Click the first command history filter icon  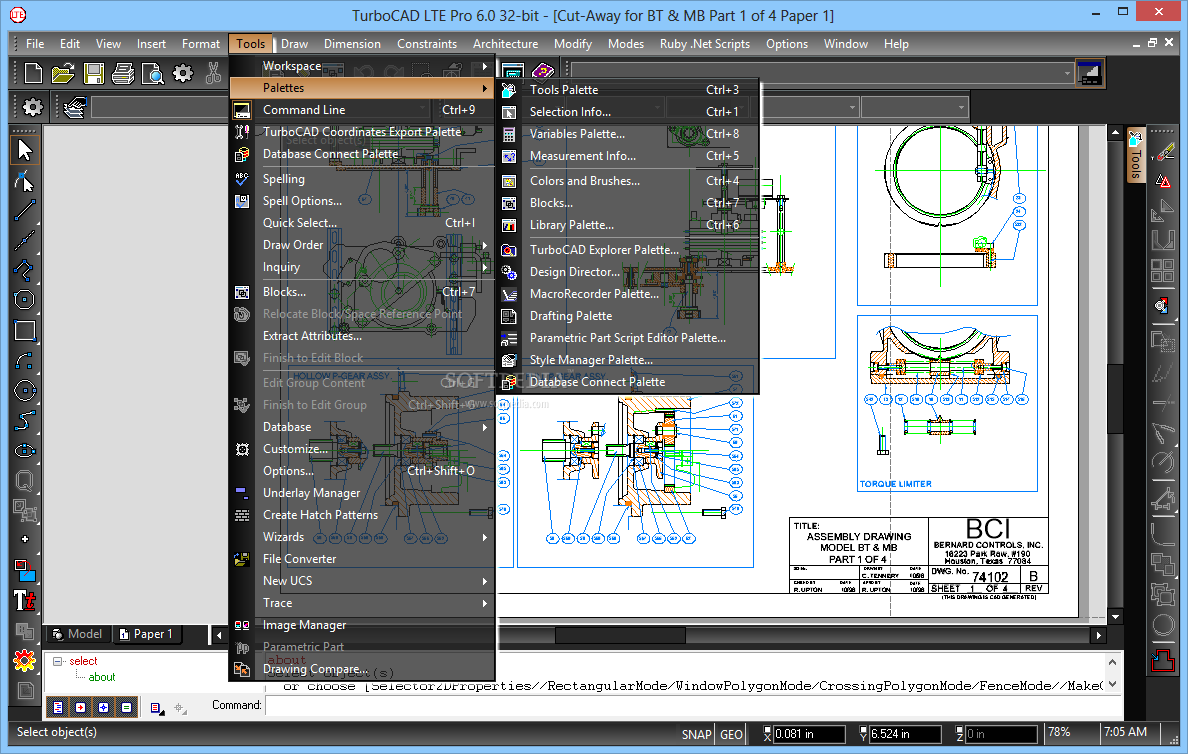(x=58, y=707)
